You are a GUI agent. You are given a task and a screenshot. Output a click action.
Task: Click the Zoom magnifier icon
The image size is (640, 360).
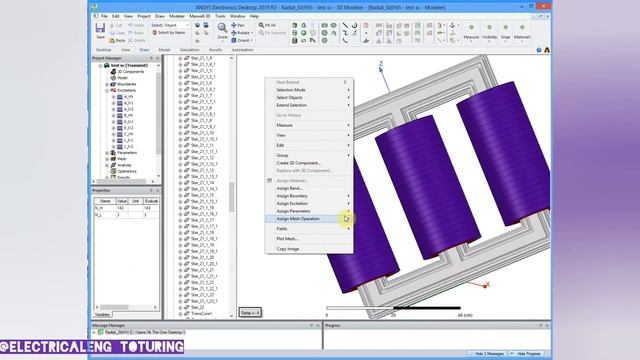(x=222, y=28)
